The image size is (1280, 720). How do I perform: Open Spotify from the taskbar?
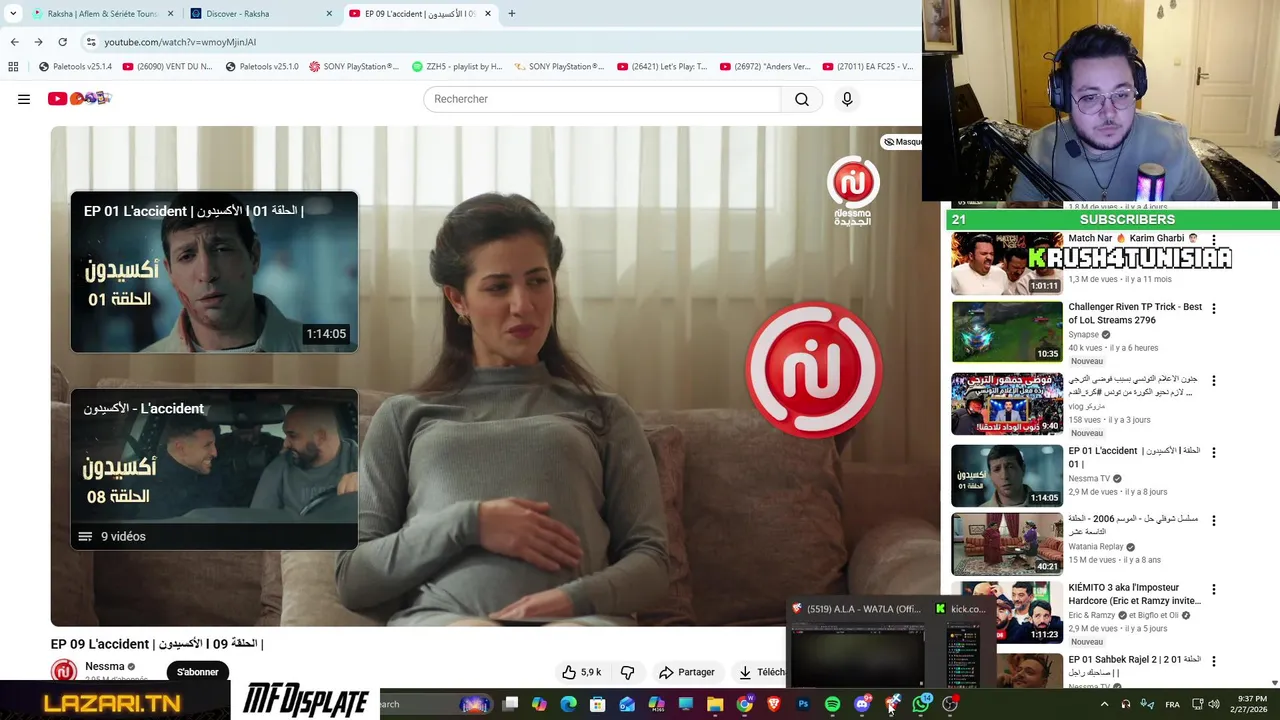point(832,704)
